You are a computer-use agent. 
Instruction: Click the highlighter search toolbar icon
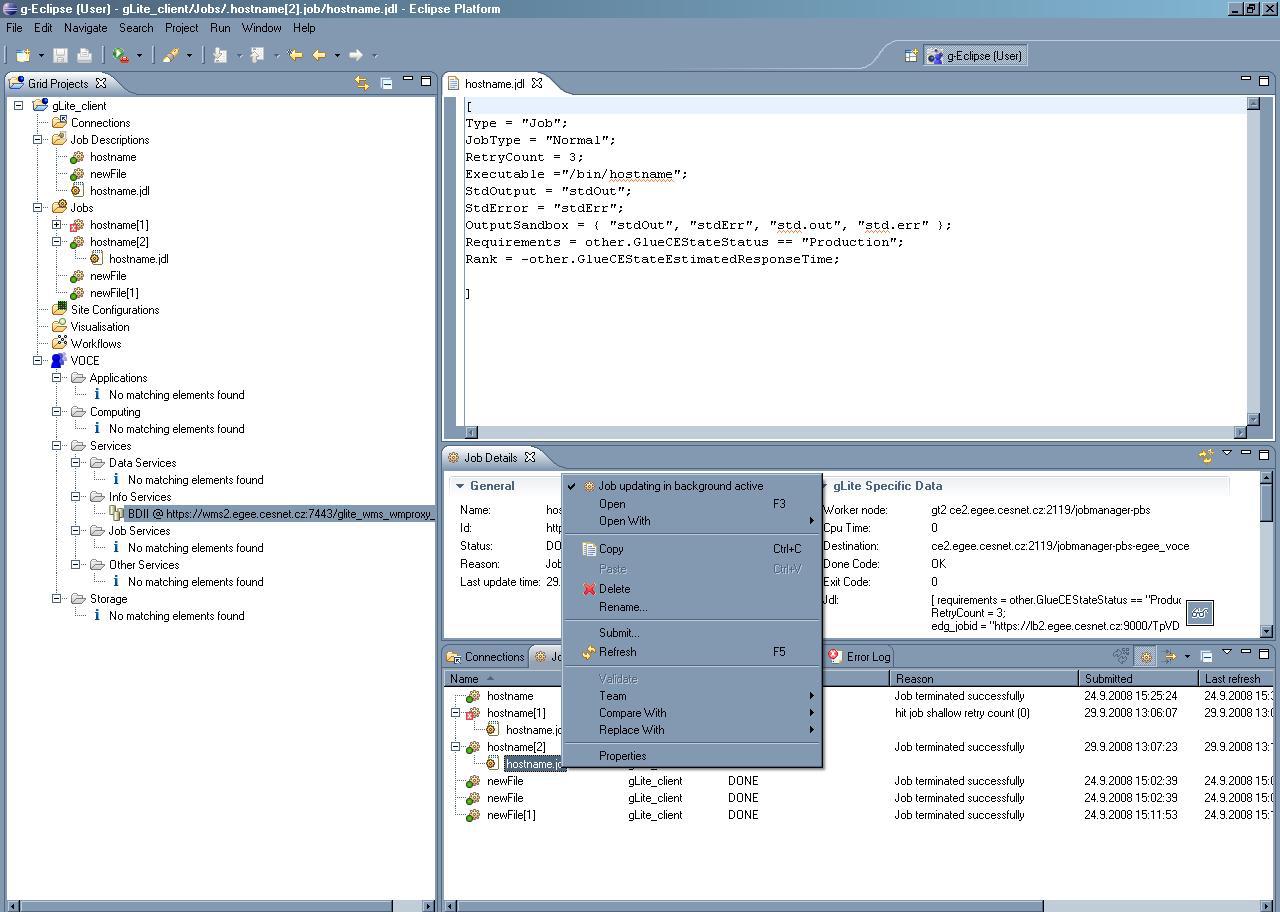pos(171,56)
